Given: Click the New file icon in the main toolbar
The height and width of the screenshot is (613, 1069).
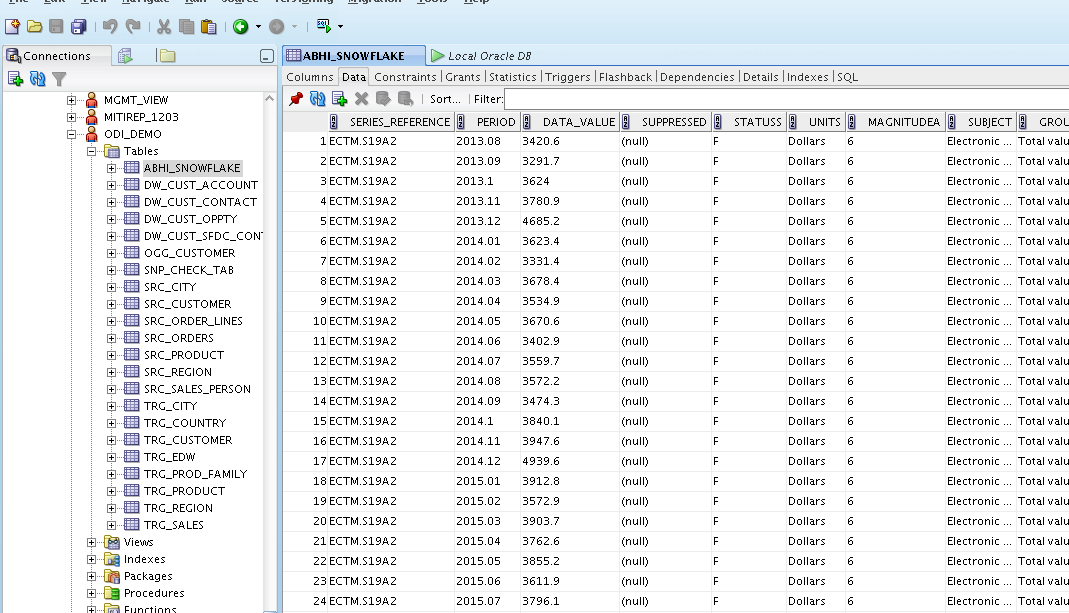Looking at the screenshot, I should 12,26.
